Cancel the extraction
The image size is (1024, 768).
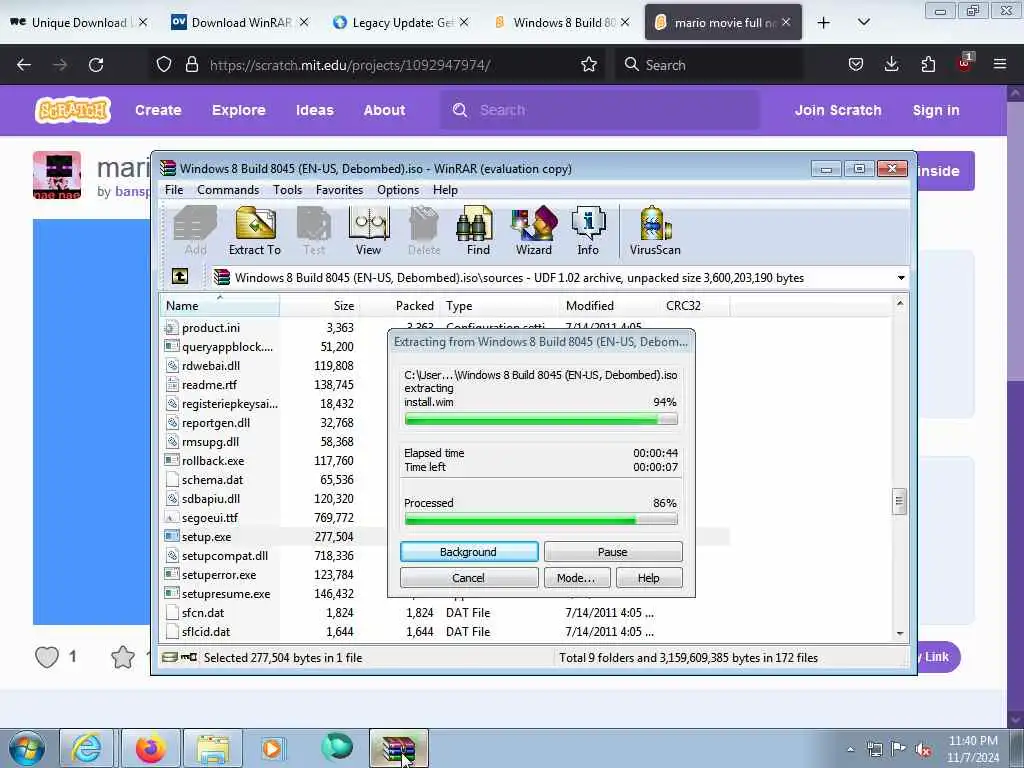click(469, 578)
